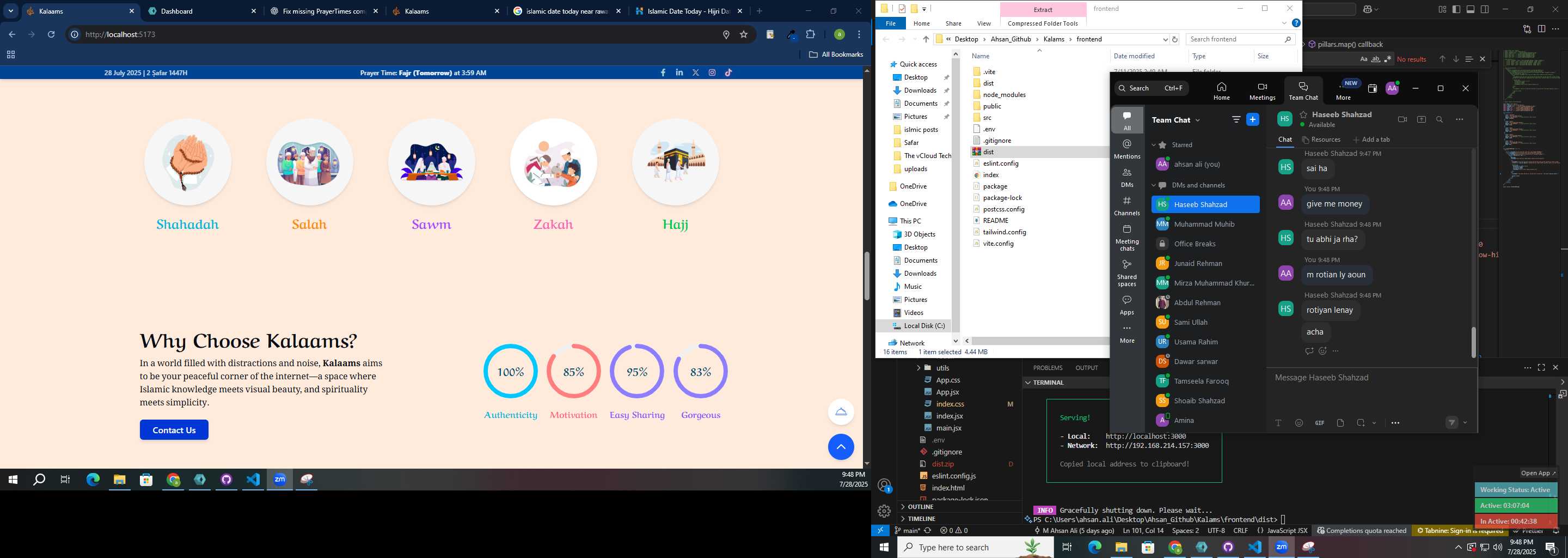The image size is (1568, 558).
Task: Star the Haseeb Shahzad contact in Zoom
Action: 1304,114
